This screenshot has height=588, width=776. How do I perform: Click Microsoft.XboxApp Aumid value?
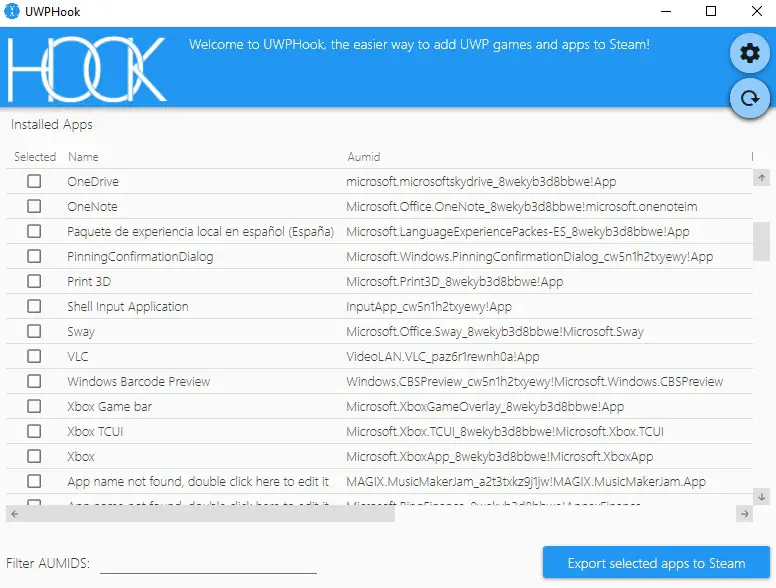(x=499, y=456)
